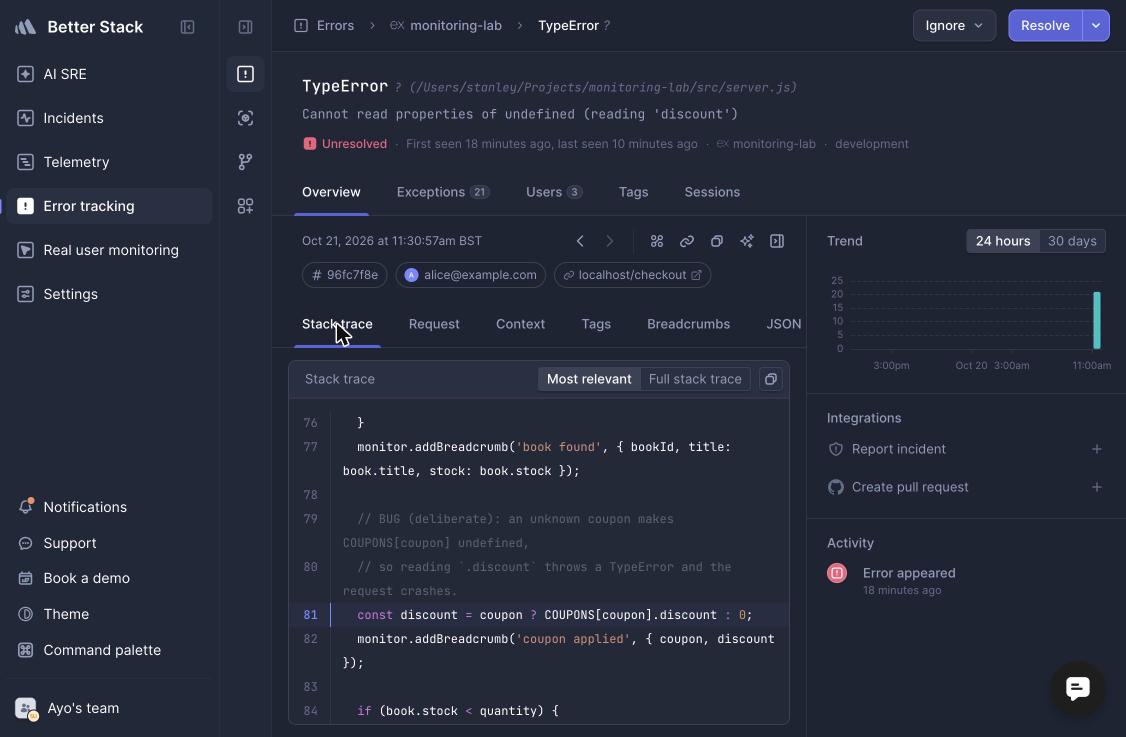The width and height of the screenshot is (1126, 737).
Task: Click Book a demo
Action: [109, 578]
